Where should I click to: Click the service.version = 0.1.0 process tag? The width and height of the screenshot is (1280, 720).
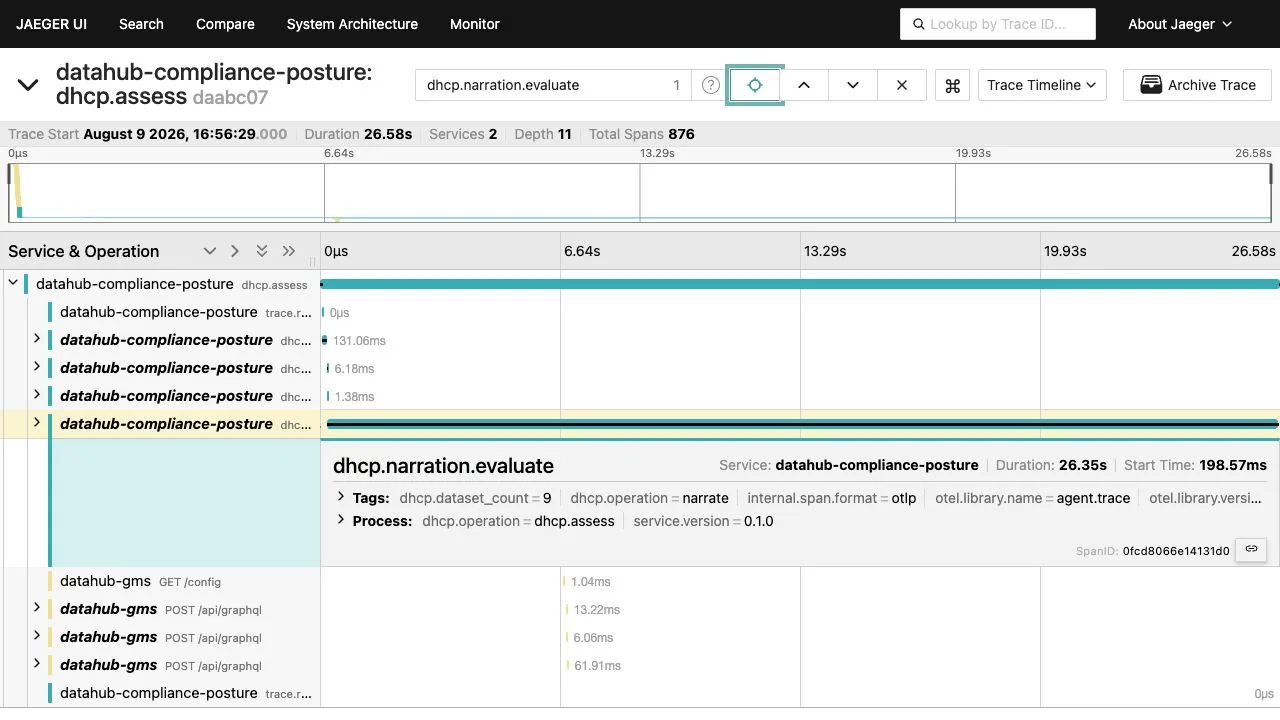pos(703,521)
